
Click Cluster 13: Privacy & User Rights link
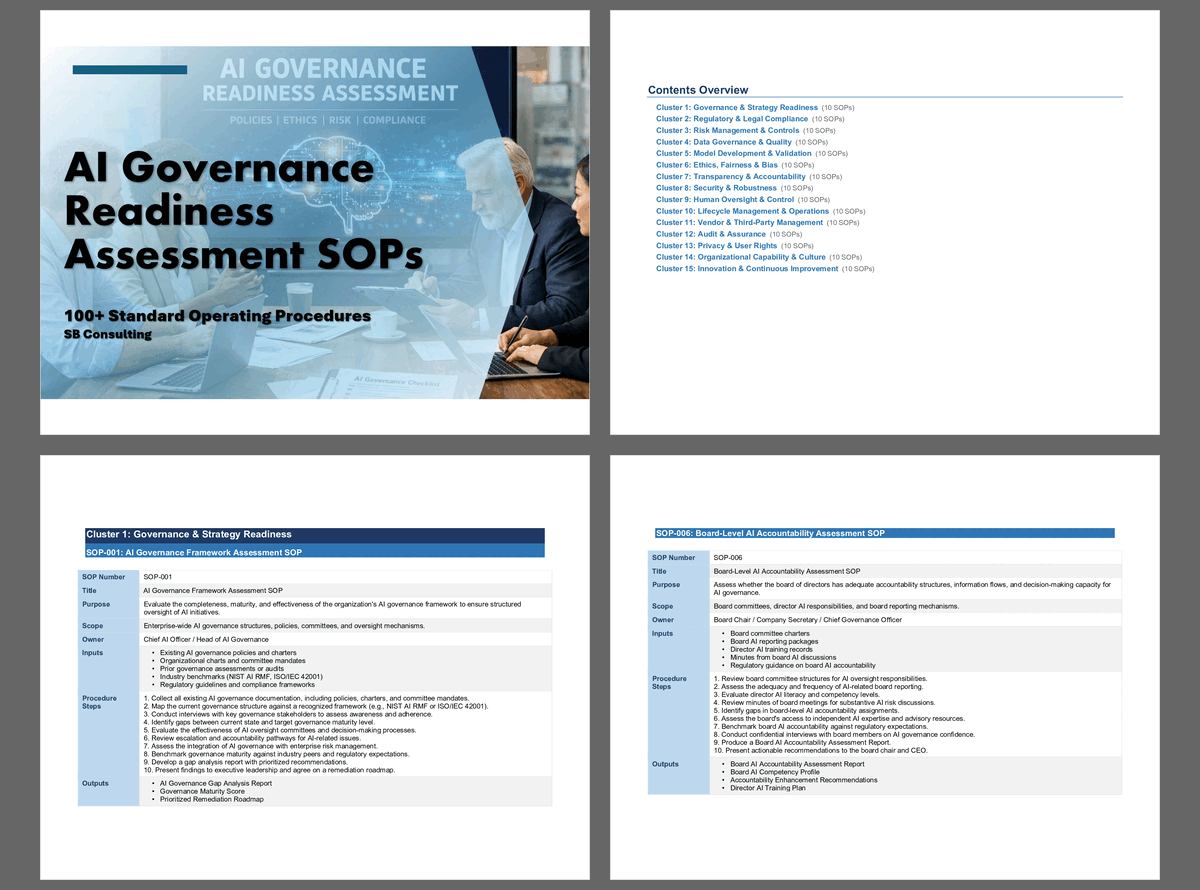pyautogui.click(x=716, y=245)
